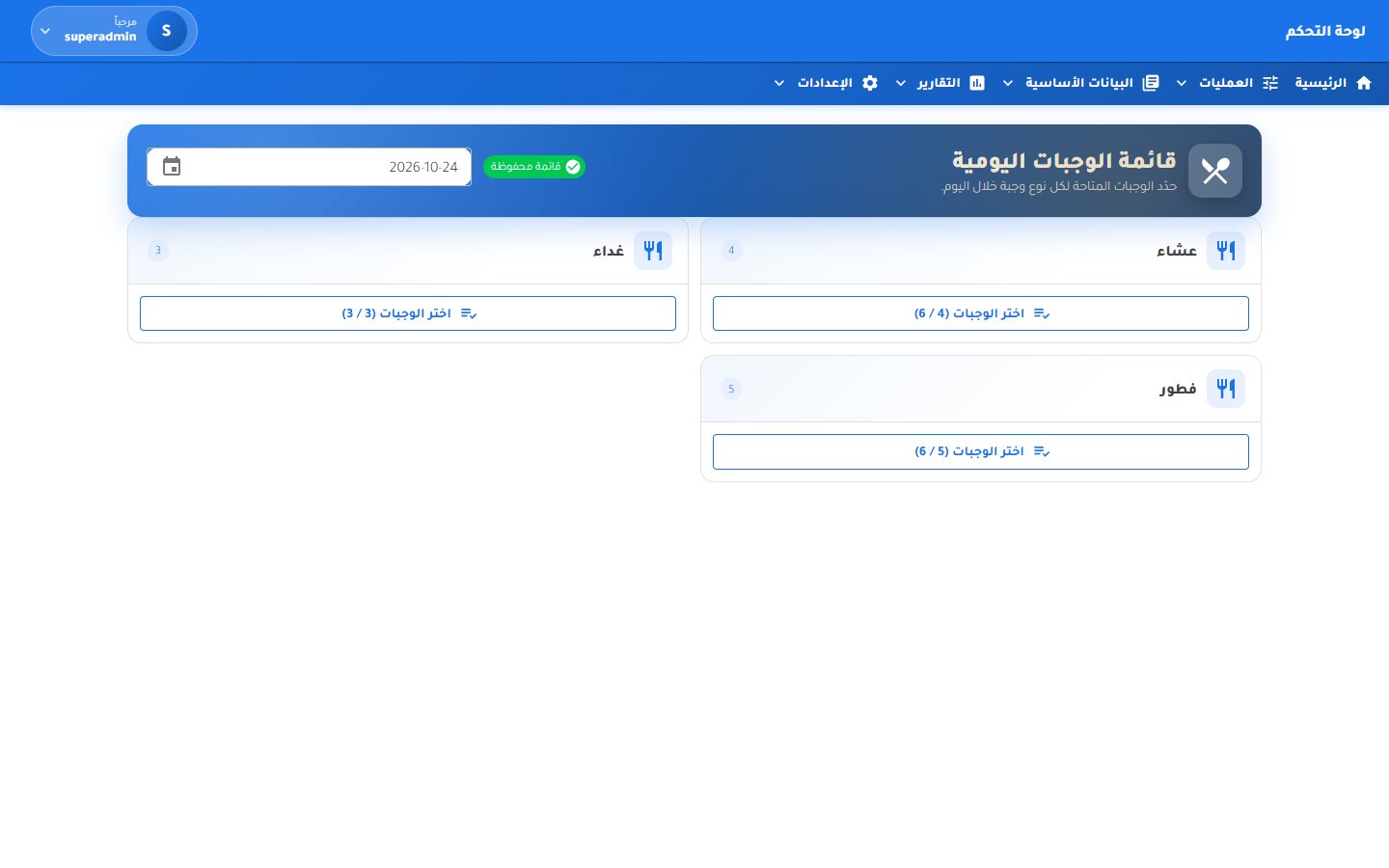Image resolution: width=1389 pixels, height=868 pixels.
Task: Click اختر الوجبات (4 / 6) for عشاء
Action: coord(981,313)
